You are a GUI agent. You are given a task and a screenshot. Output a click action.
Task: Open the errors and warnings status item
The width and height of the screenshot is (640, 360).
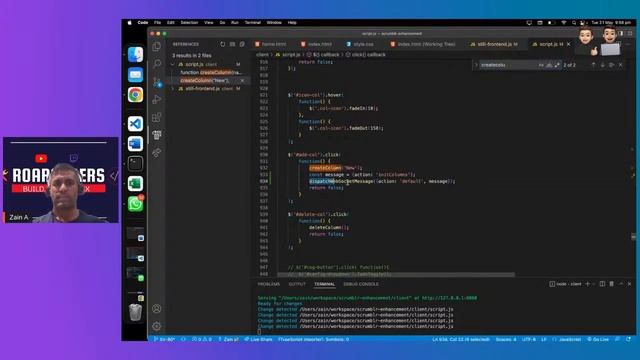[202, 339]
